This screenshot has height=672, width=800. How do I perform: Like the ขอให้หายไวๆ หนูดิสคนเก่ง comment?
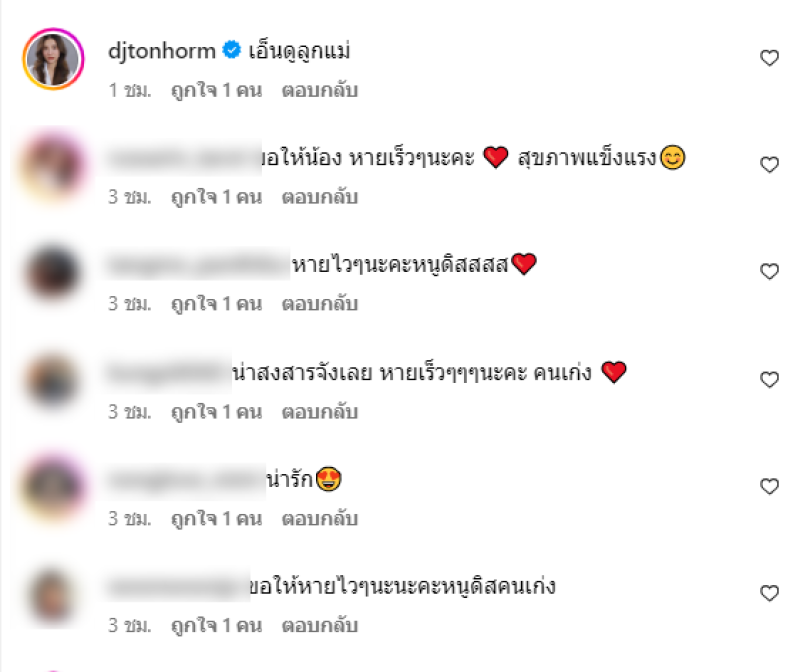click(x=769, y=593)
